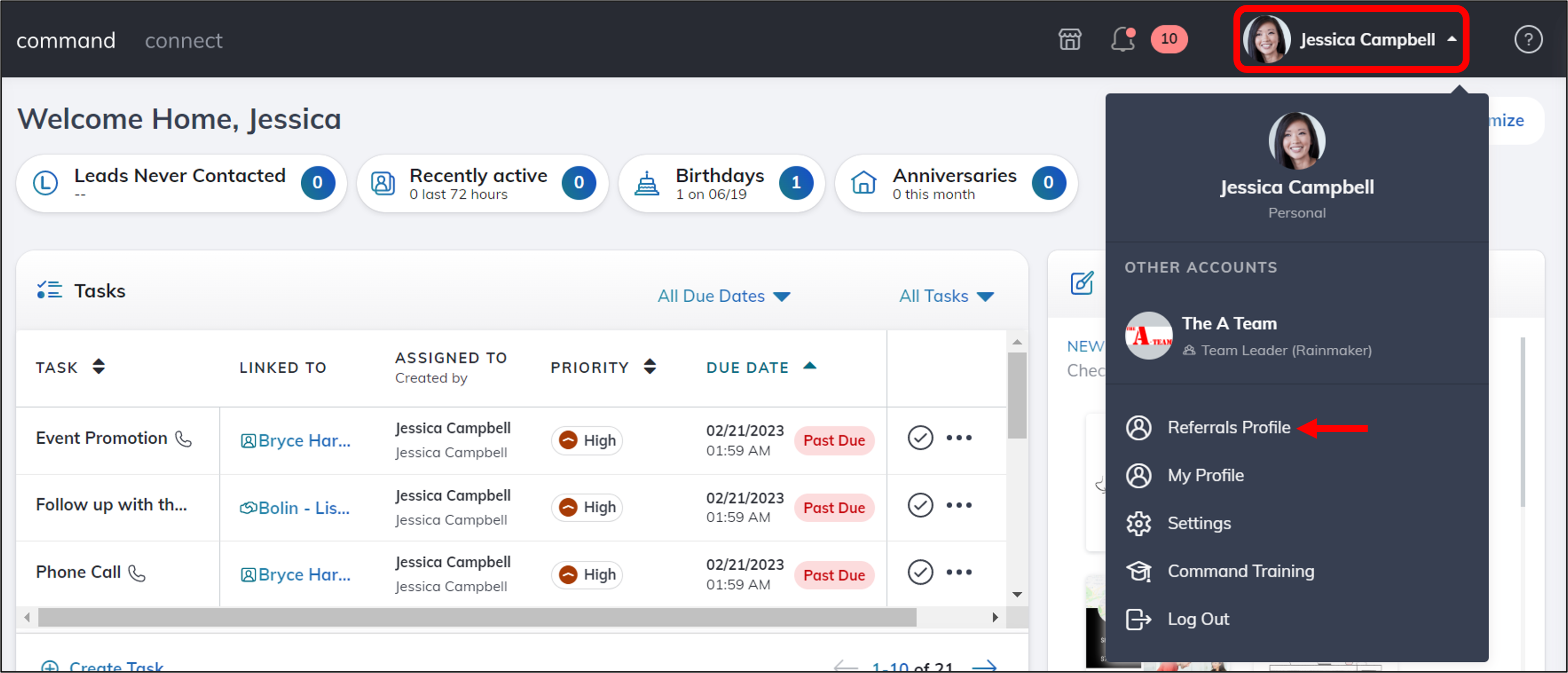Viewport: 1568px width, 673px height.
Task: Click the Command Training graduation cap icon
Action: pyautogui.click(x=1138, y=572)
